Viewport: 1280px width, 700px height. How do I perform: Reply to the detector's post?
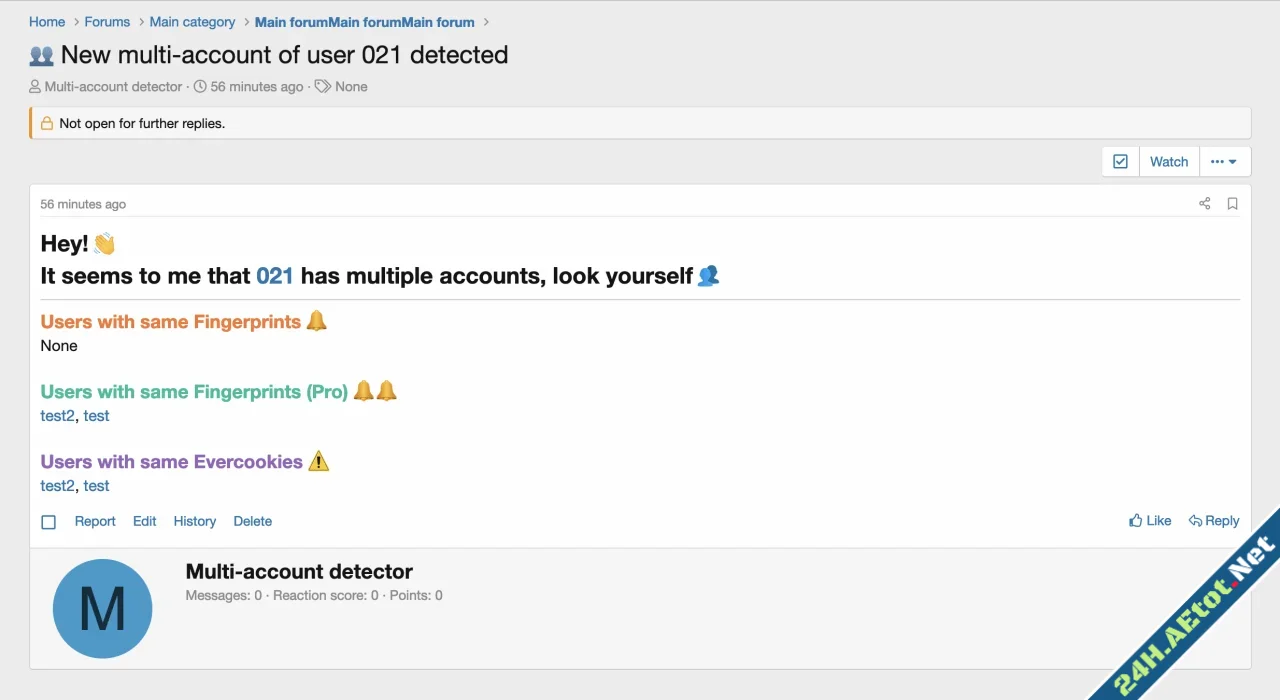click(x=1221, y=520)
